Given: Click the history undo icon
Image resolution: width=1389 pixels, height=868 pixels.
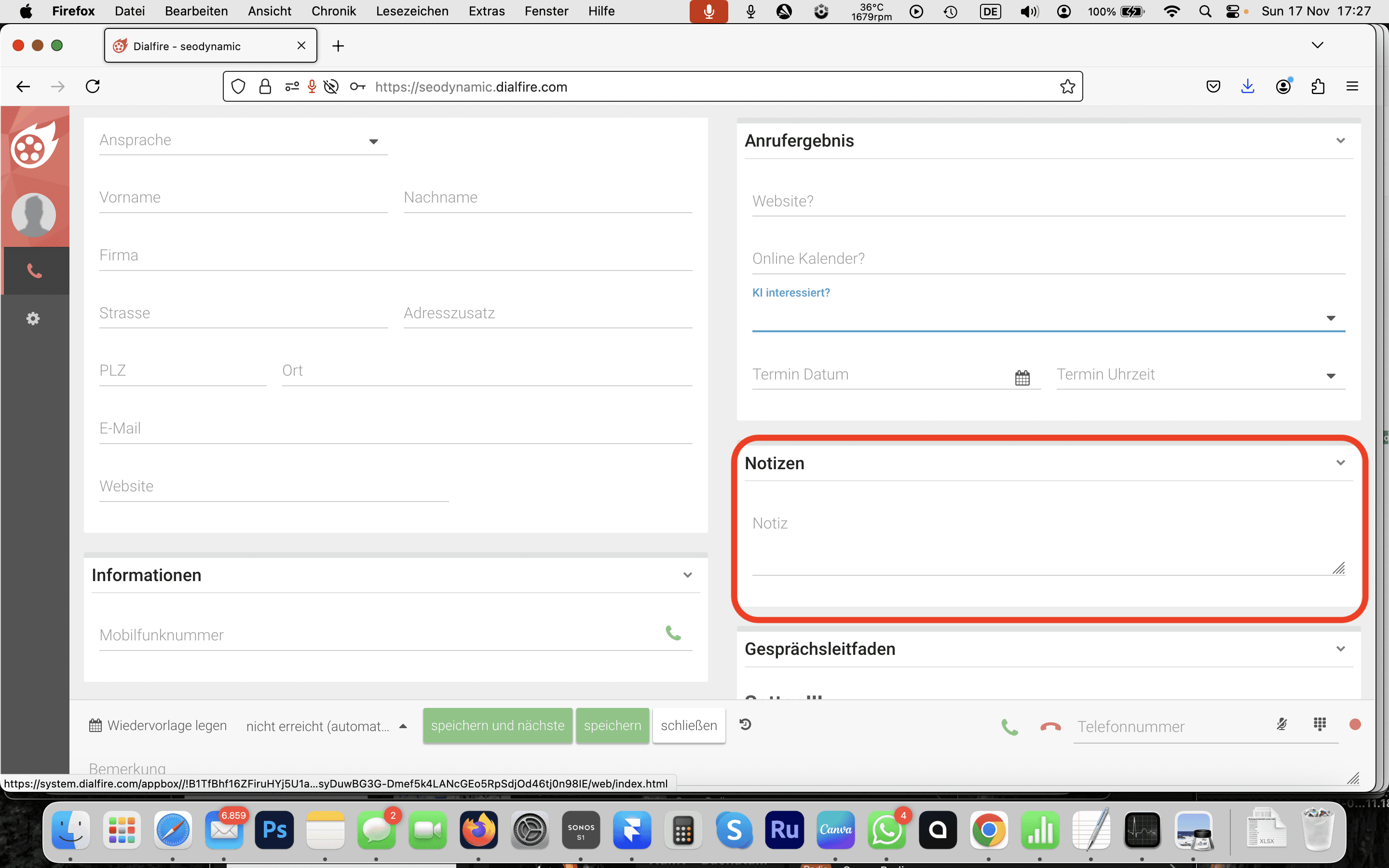Looking at the screenshot, I should point(745,724).
